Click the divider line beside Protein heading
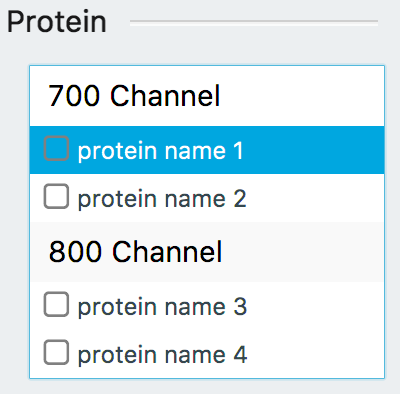Viewport: 400px width, 394px height. click(x=254, y=22)
